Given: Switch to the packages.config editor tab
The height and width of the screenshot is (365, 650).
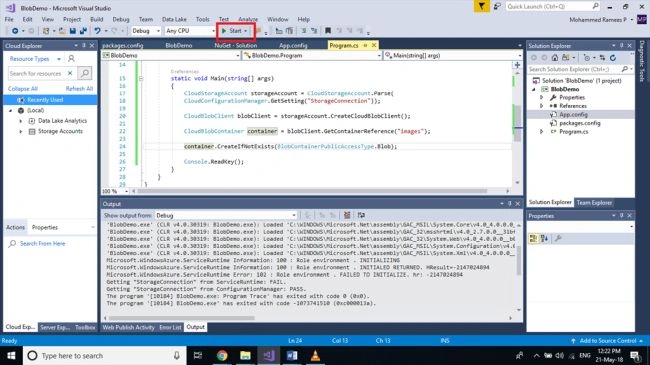Looking at the screenshot, I should (123, 45).
